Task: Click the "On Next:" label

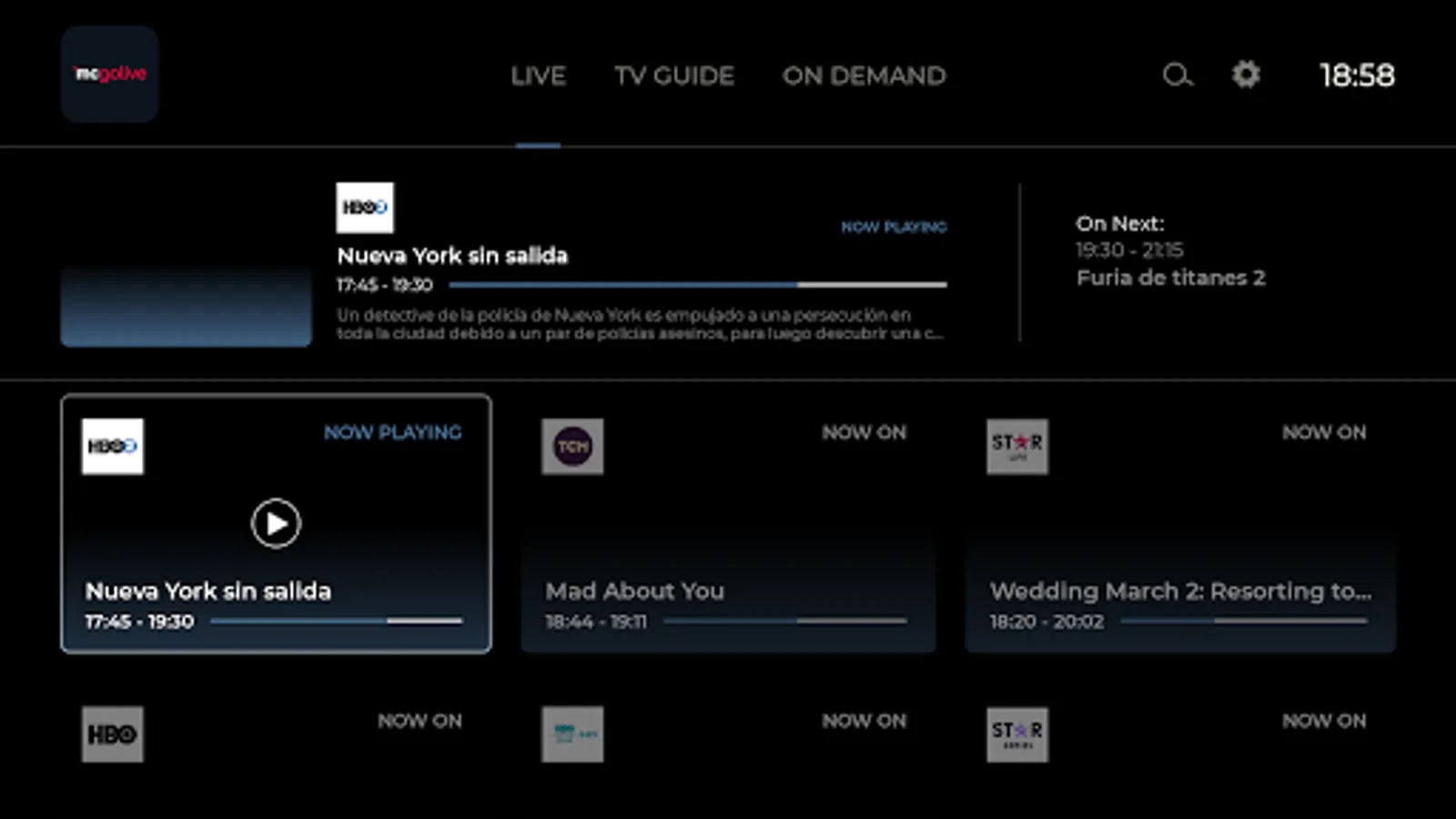Action: click(x=1120, y=224)
